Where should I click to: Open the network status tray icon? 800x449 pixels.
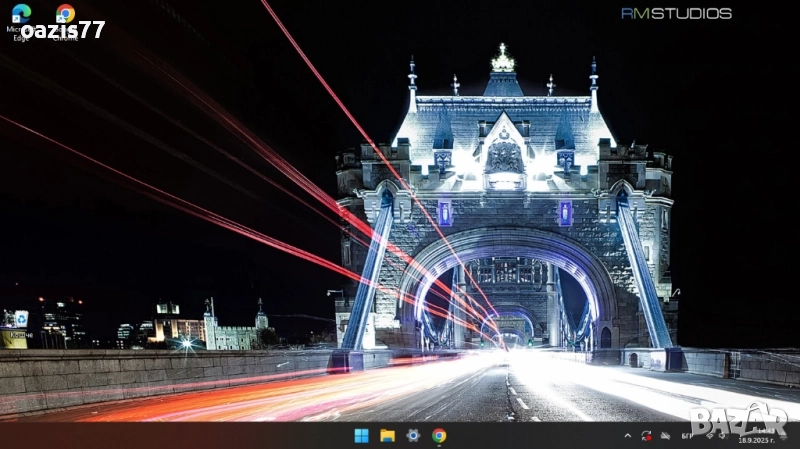coord(709,436)
